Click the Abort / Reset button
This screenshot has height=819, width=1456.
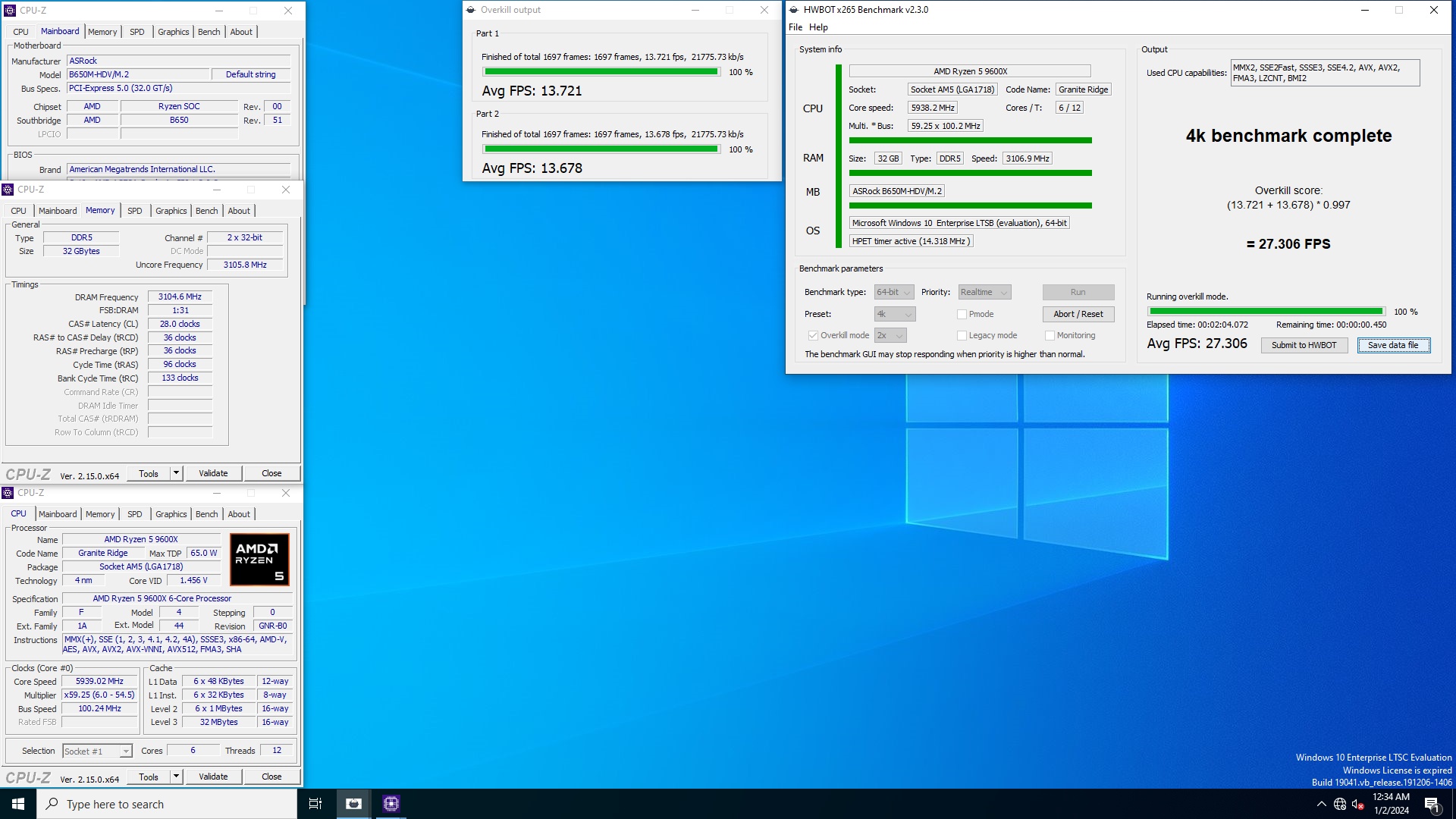1078,314
